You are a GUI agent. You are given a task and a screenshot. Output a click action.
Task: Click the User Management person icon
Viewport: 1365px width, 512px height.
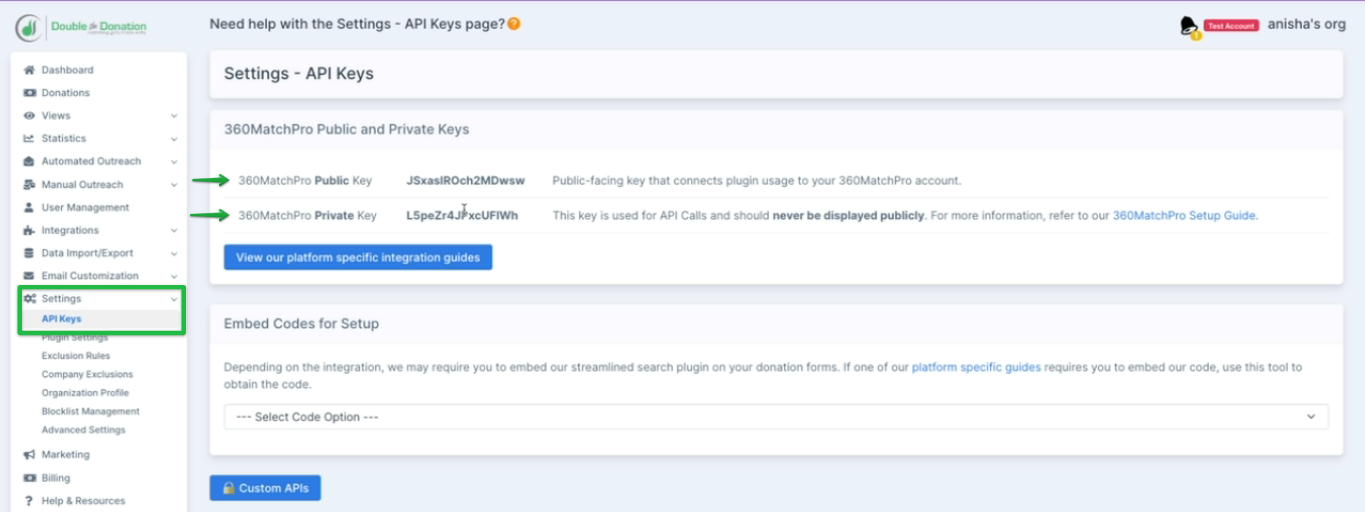pos(30,208)
